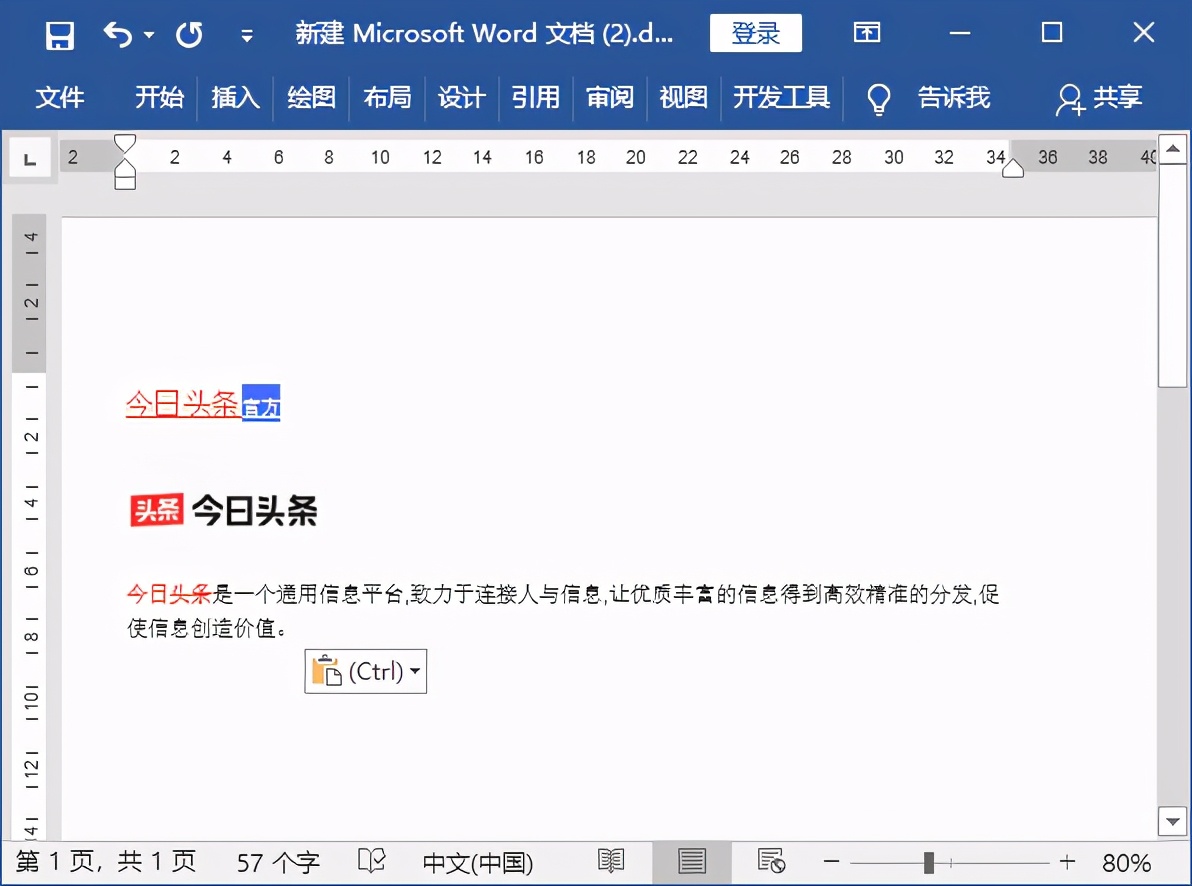Click the lightbulb Tell Me icon
This screenshot has width=1192, height=886.
[x=878, y=99]
